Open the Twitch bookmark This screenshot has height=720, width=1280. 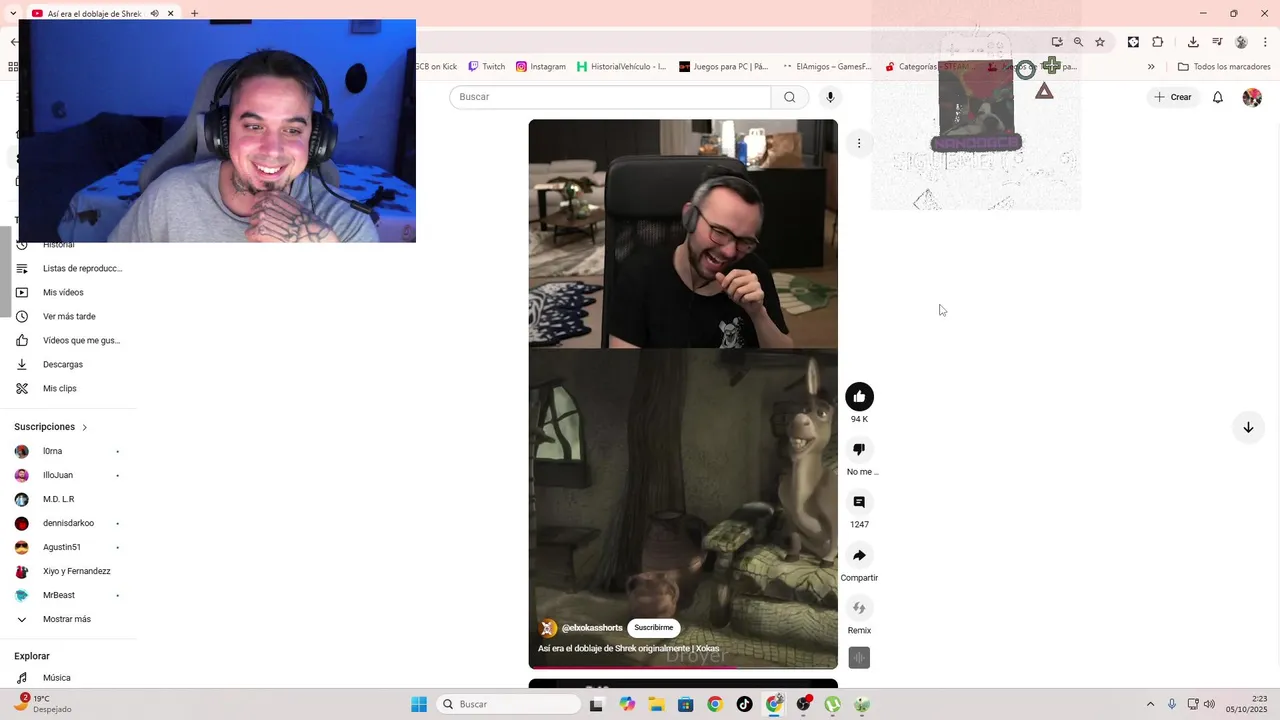[487, 67]
